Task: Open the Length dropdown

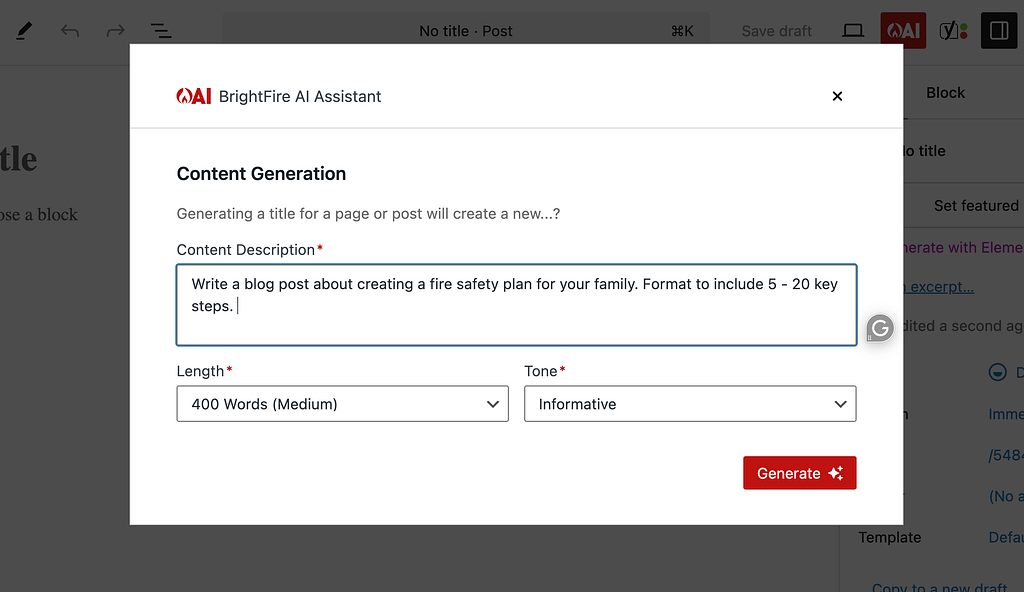Action: coord(342,404)
